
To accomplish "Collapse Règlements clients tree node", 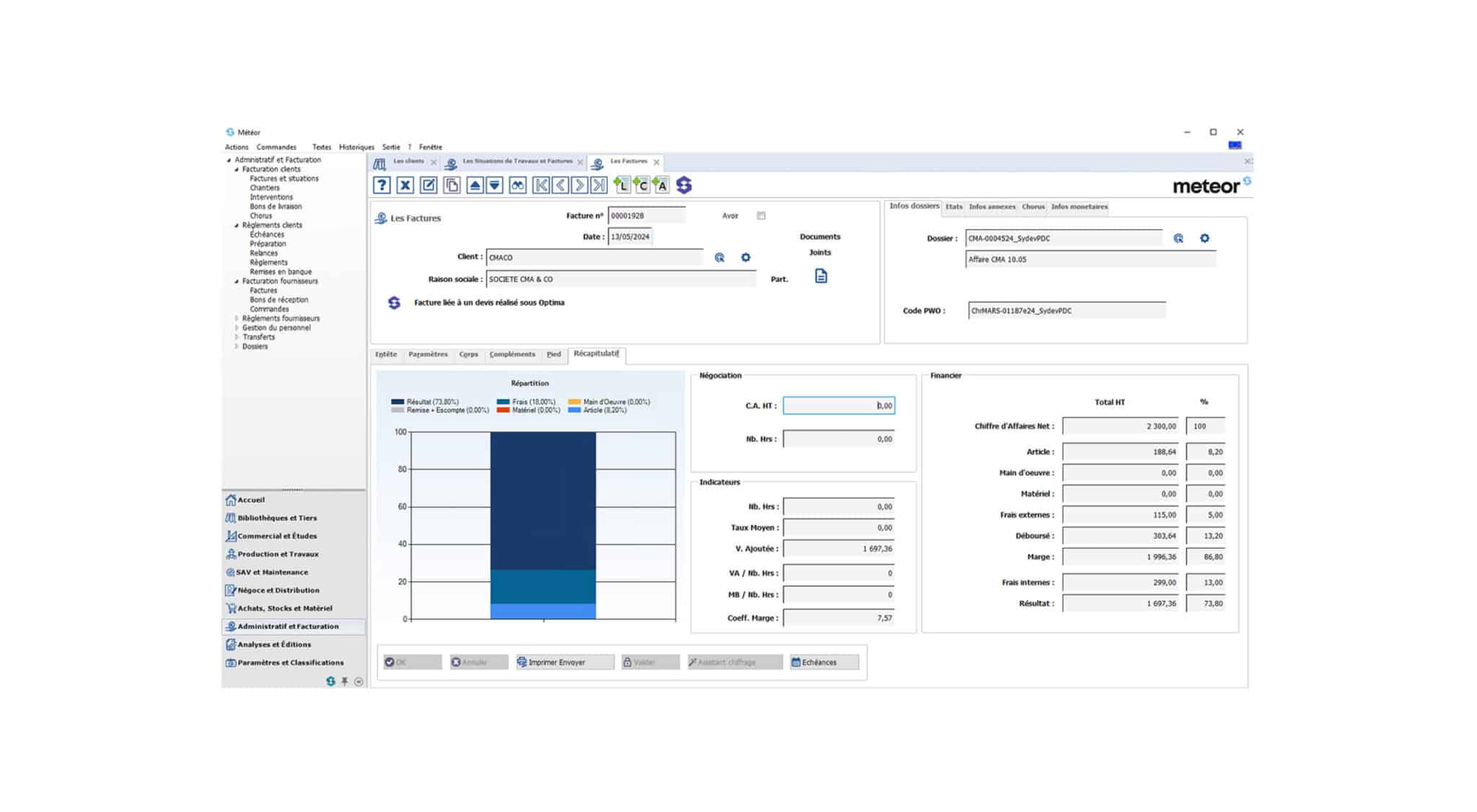I will click(237, 226).
